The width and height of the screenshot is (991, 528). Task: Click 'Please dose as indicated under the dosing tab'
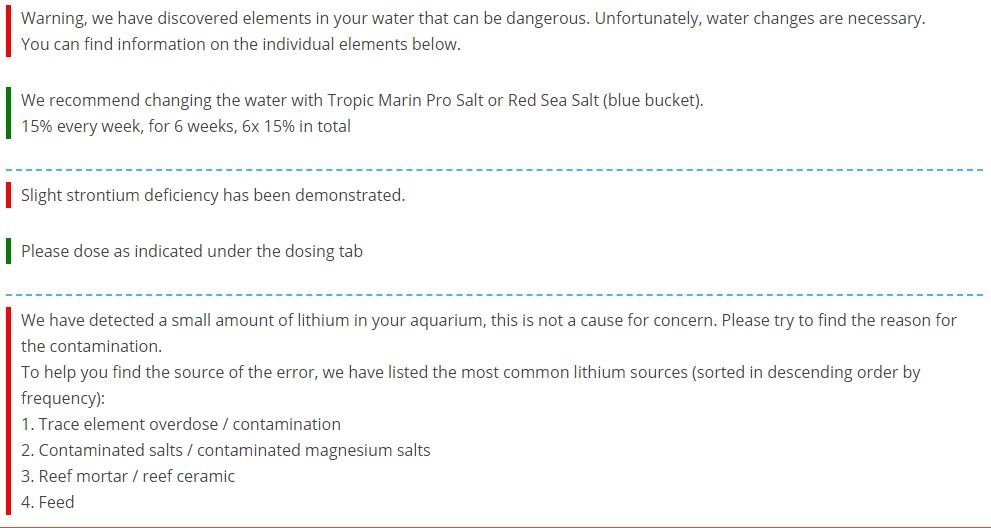192,251
